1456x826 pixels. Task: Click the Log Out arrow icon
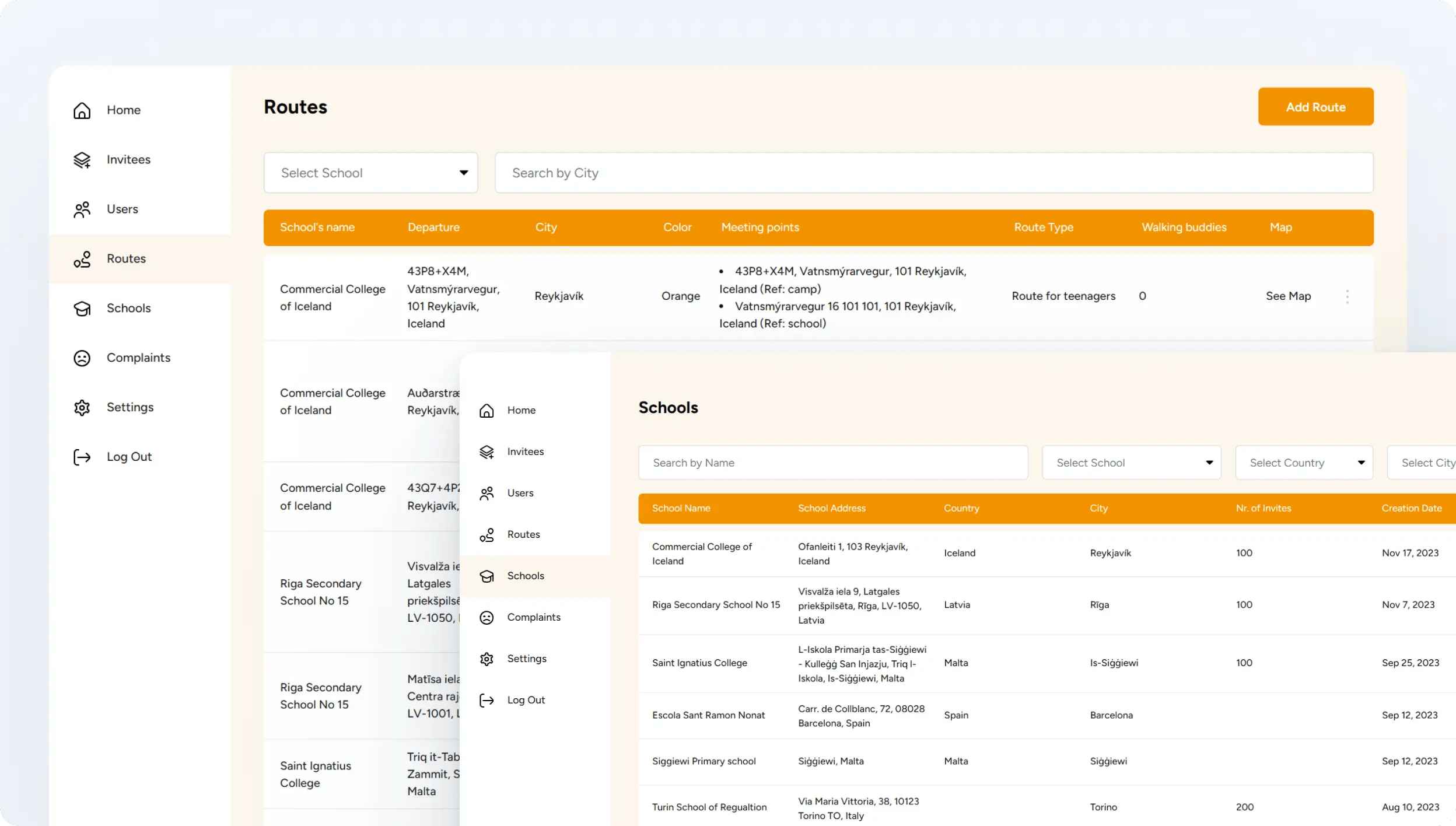(82, 457)
